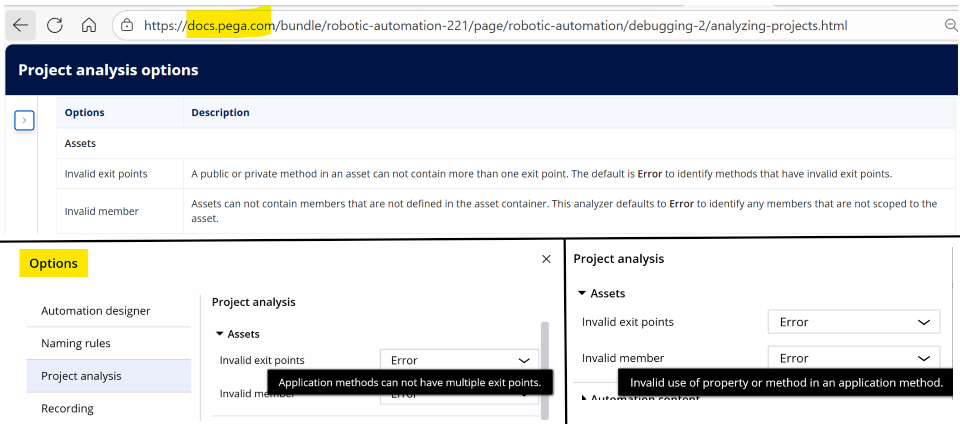Open Invalid exit points dropdown in right panel
Screen dimensions: 960x424
pyautogui.click(x=853, y=322)
